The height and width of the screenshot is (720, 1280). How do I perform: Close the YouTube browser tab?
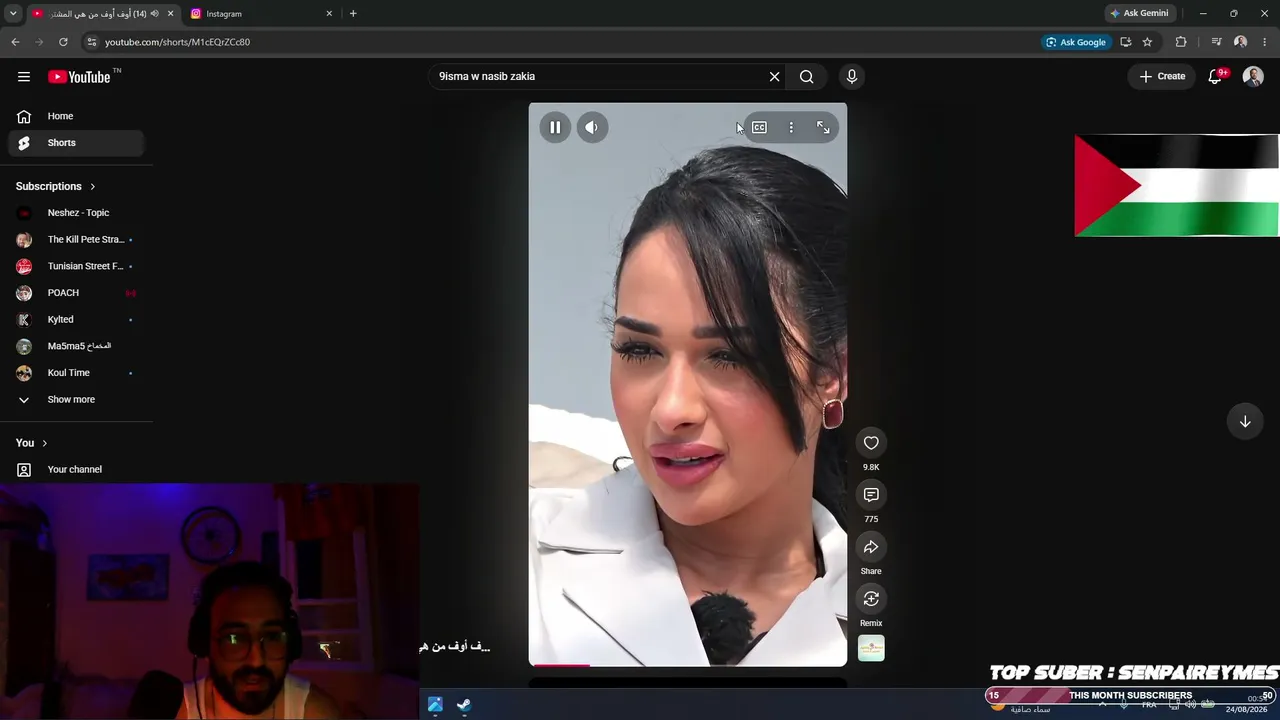[170, 14]
